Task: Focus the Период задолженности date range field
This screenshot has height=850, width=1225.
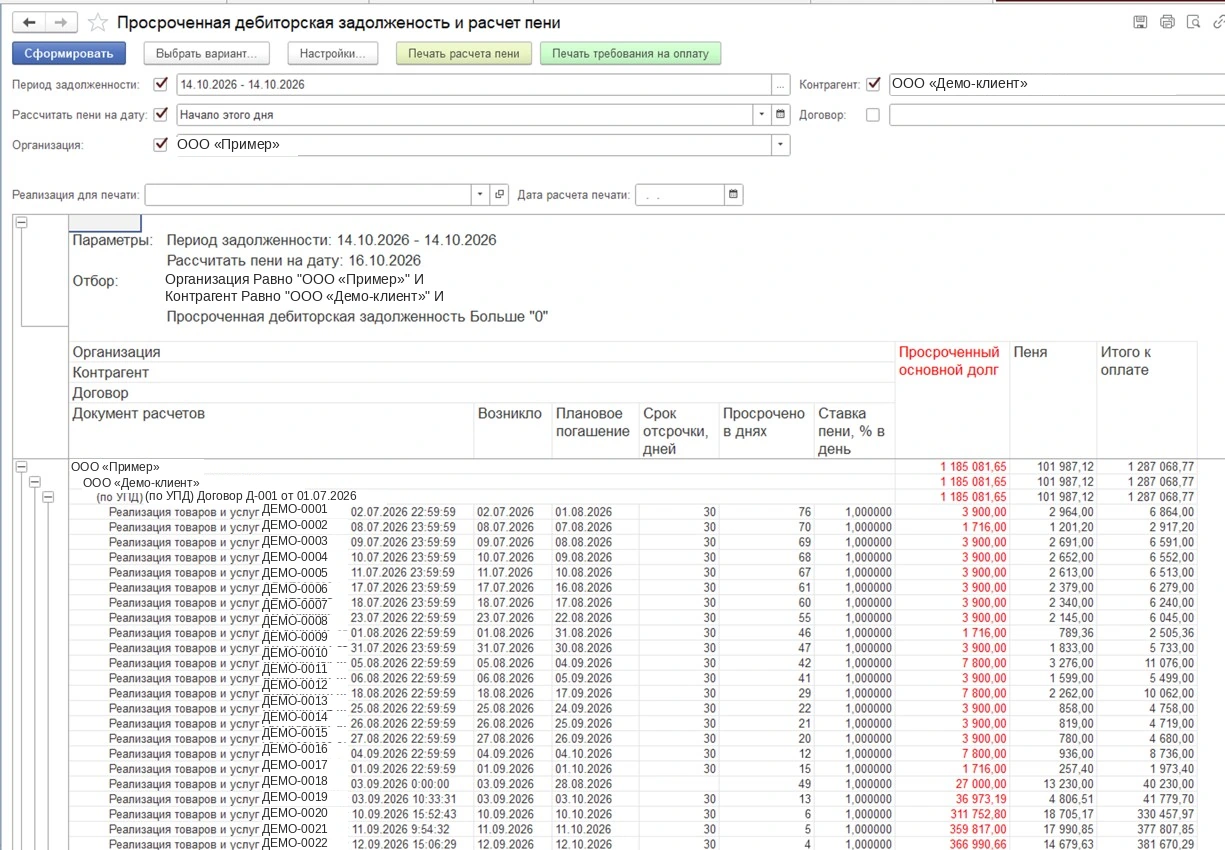Action: point(474,84)
